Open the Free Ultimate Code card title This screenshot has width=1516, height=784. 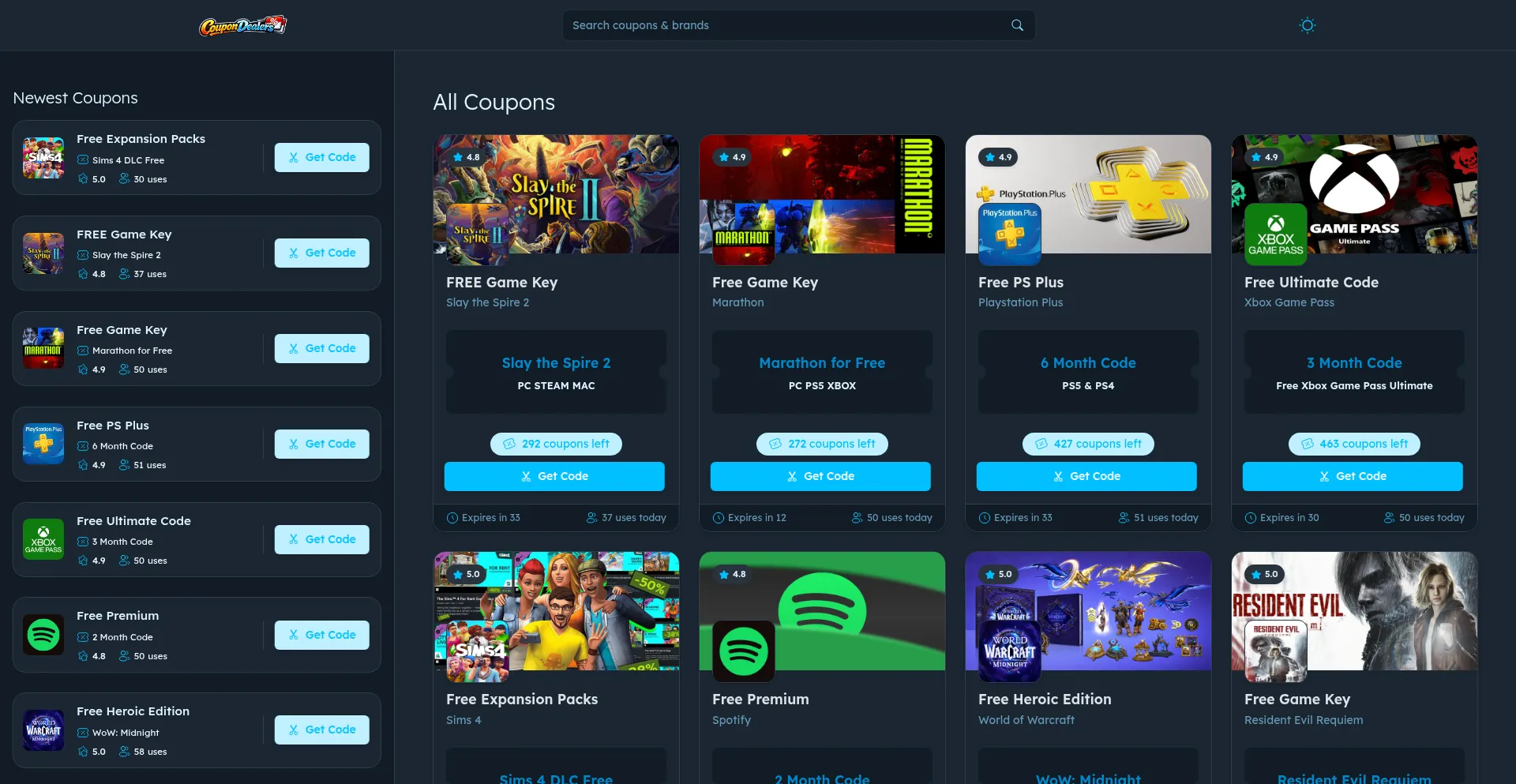[x=1311, y=283]
